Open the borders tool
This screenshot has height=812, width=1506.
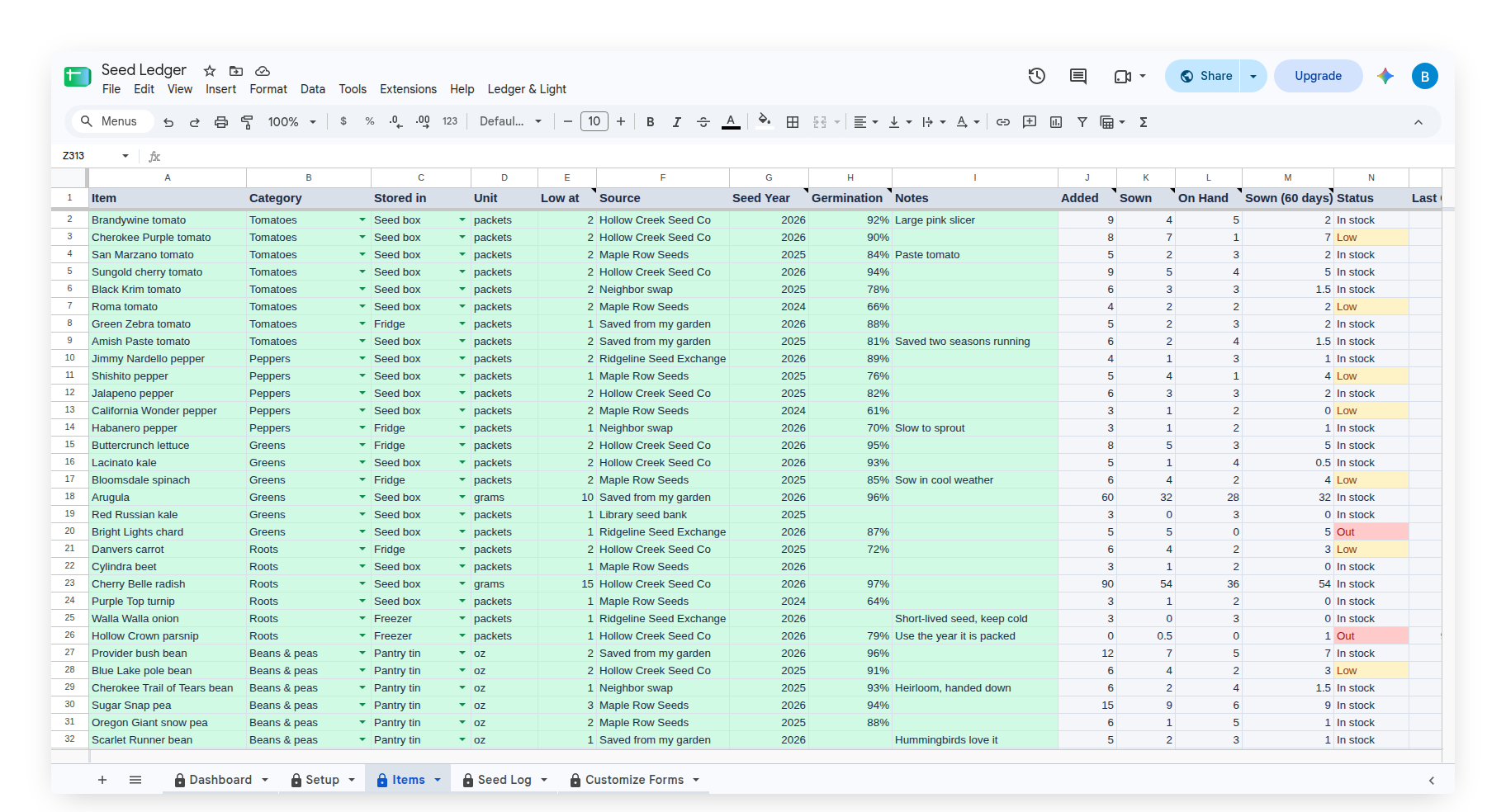pos(793,122)
